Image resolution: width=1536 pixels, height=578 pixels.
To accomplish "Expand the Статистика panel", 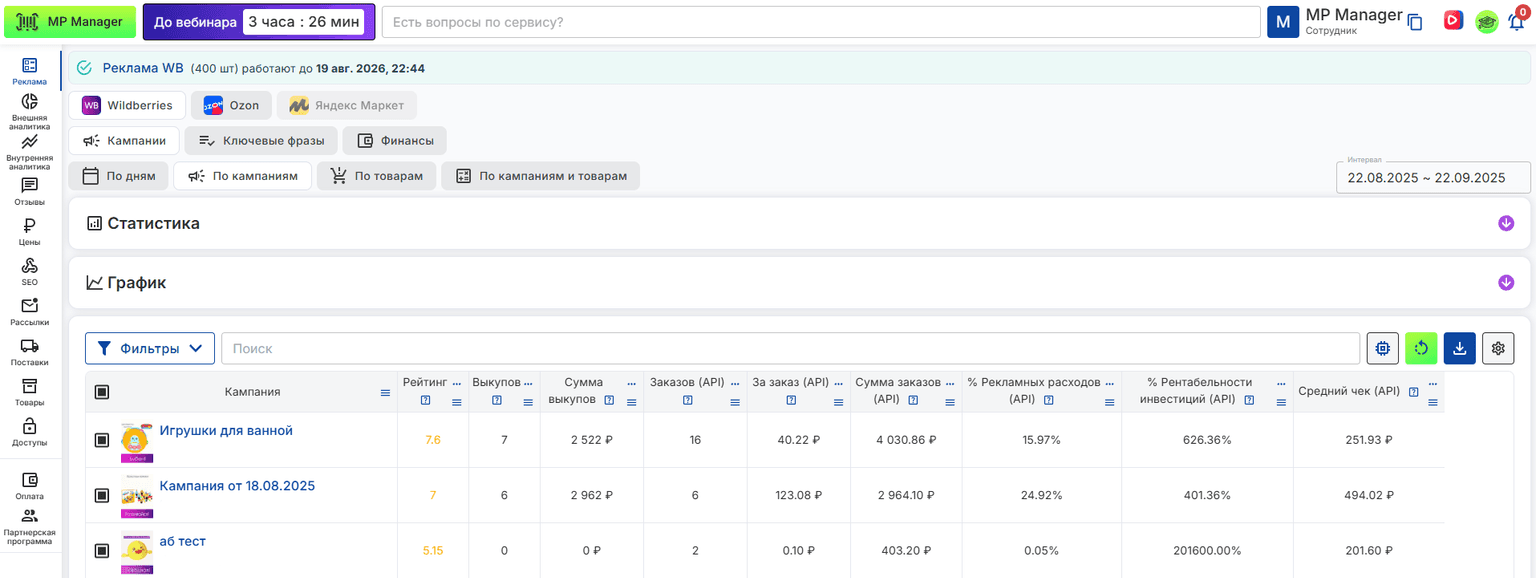I will point(1506,223).
